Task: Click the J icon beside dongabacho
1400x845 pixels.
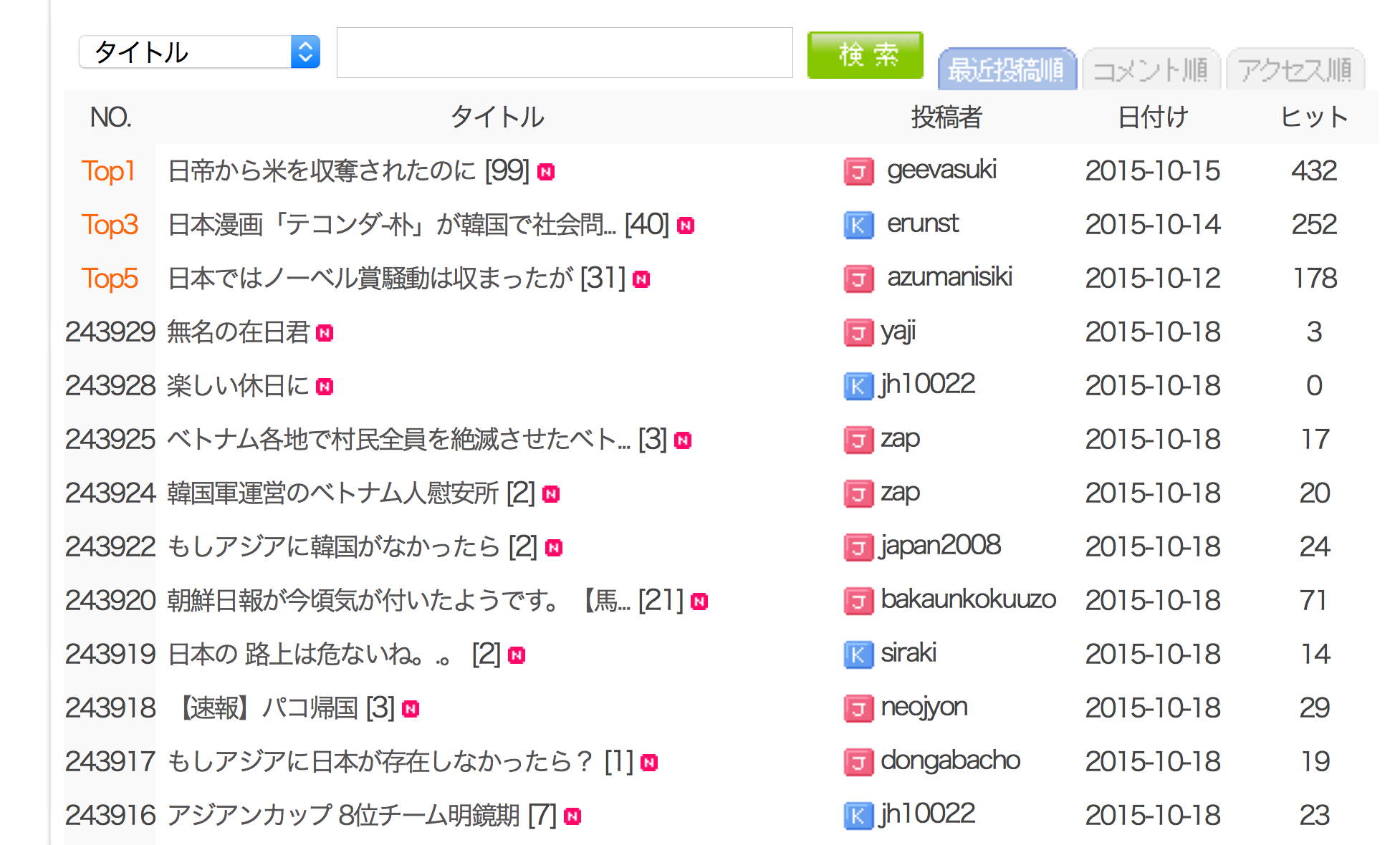Action: pyautogui.click(x=858, y=762)
